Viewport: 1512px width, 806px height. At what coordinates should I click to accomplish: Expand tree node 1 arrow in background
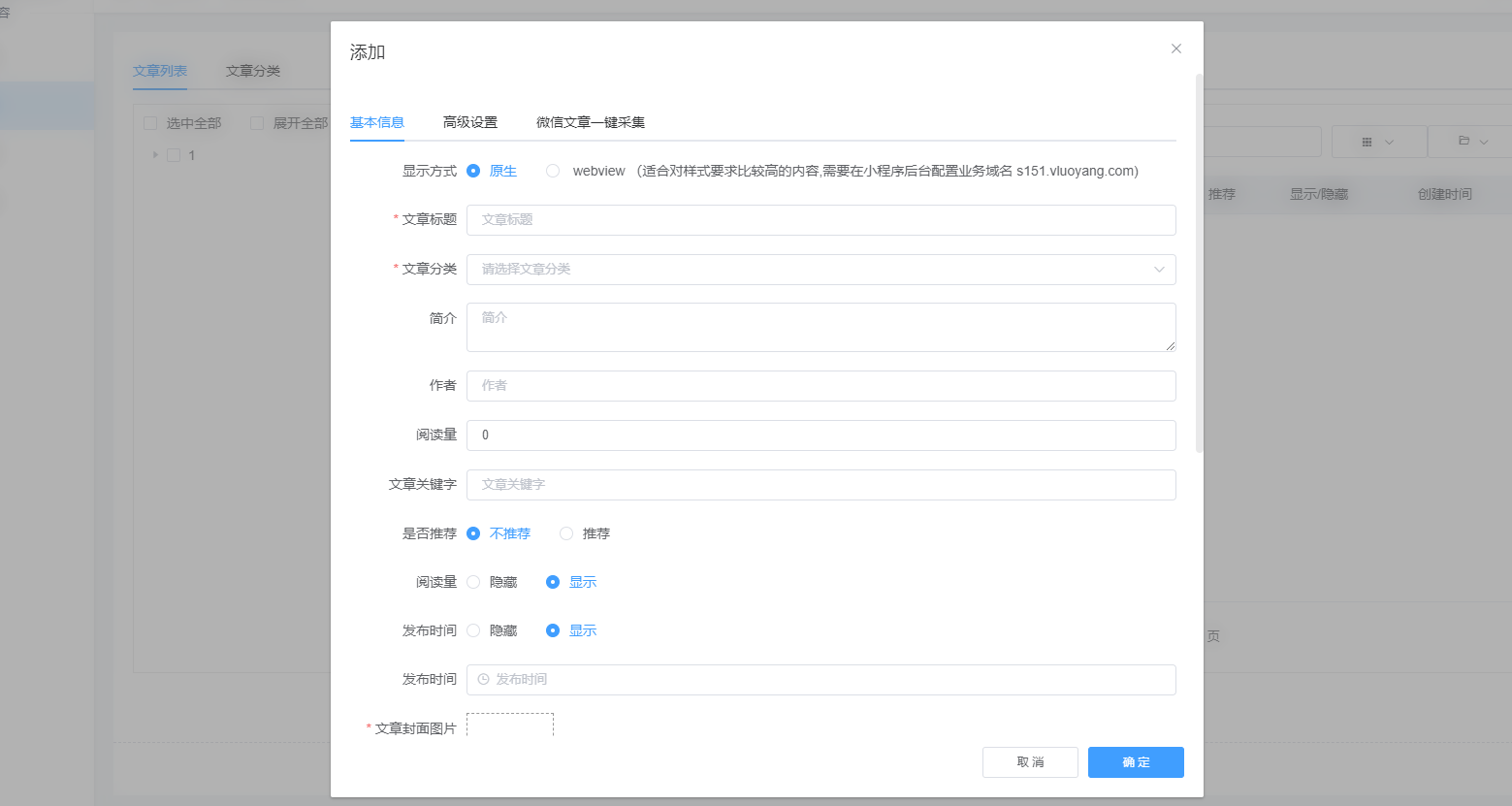pyautogui.click(x=155, y=155)
